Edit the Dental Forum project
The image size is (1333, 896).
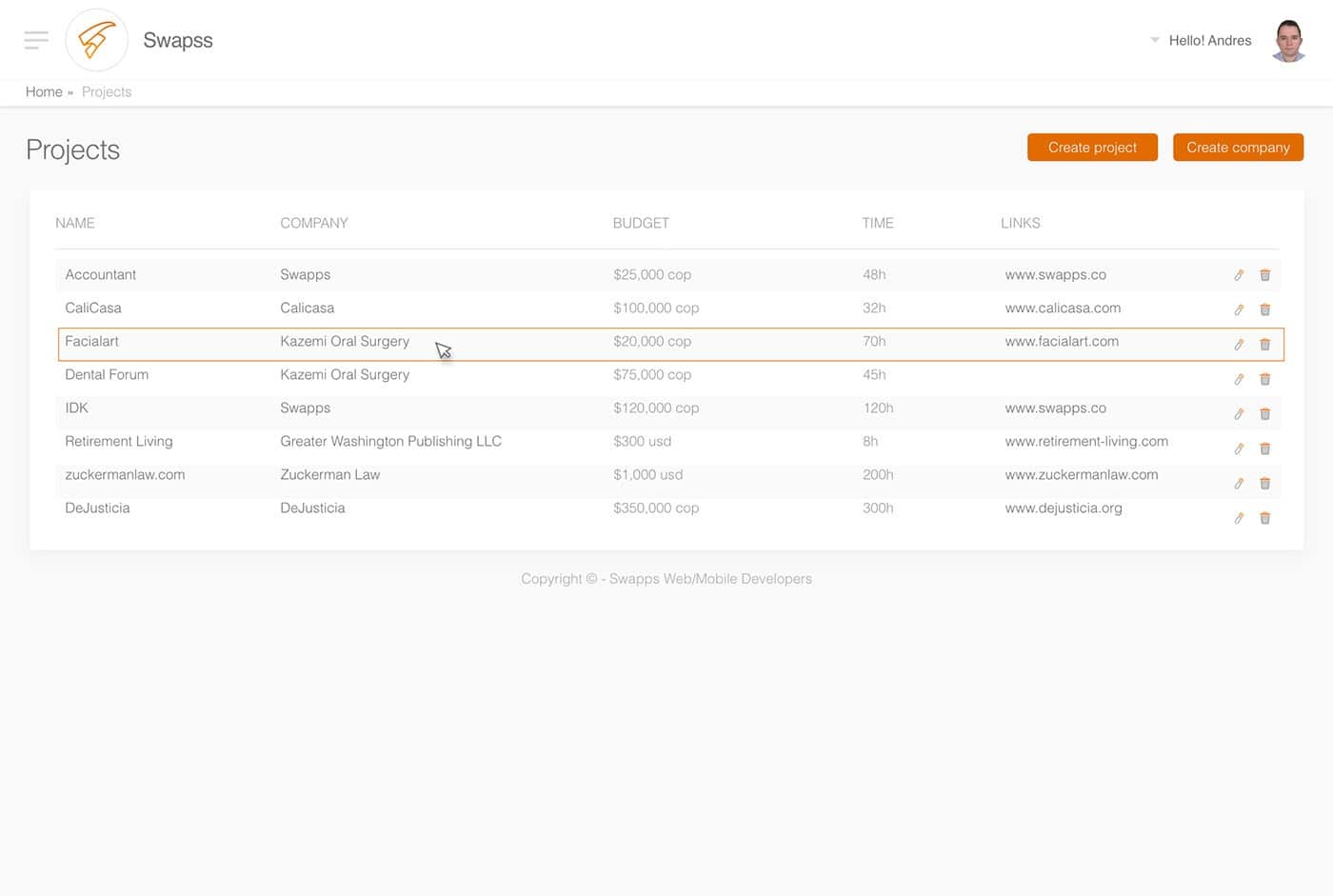1239,379
